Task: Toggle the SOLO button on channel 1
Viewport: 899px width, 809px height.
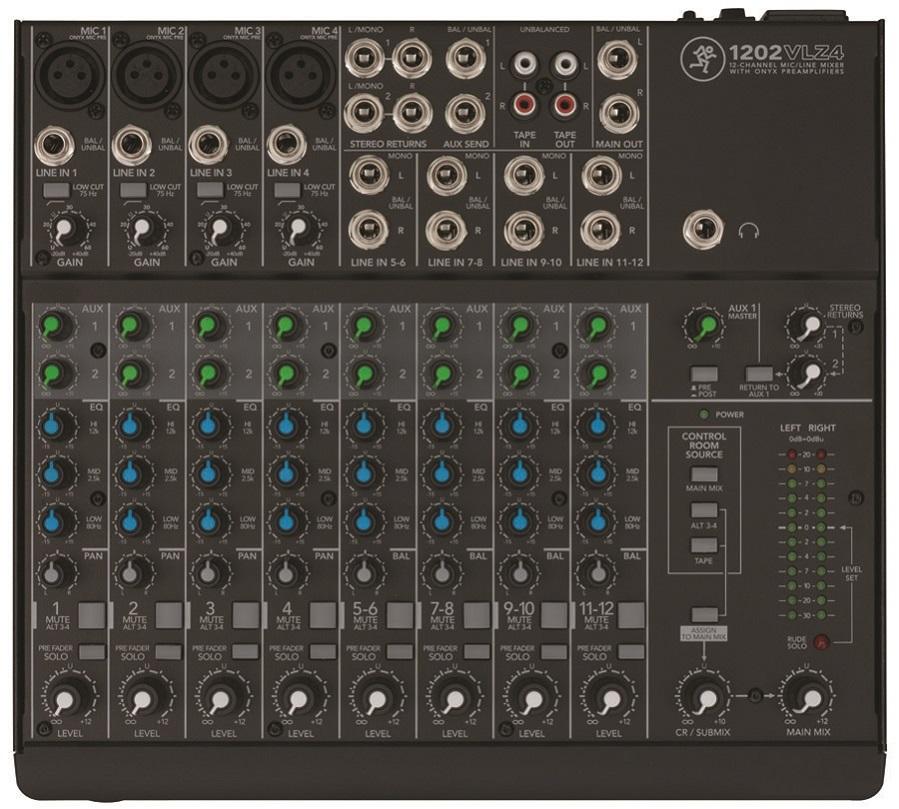Action: (x=92, y=651)
